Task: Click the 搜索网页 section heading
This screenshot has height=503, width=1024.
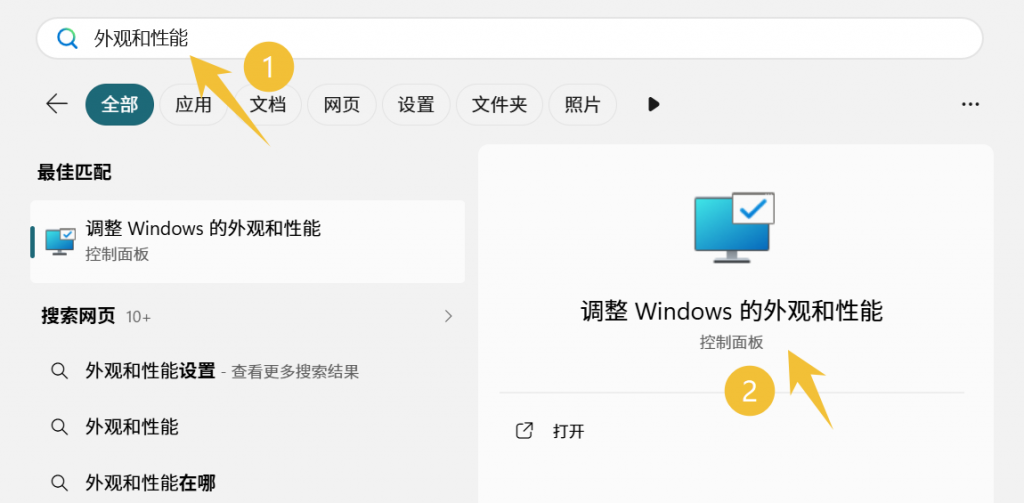Action: (x=78, y=317)
